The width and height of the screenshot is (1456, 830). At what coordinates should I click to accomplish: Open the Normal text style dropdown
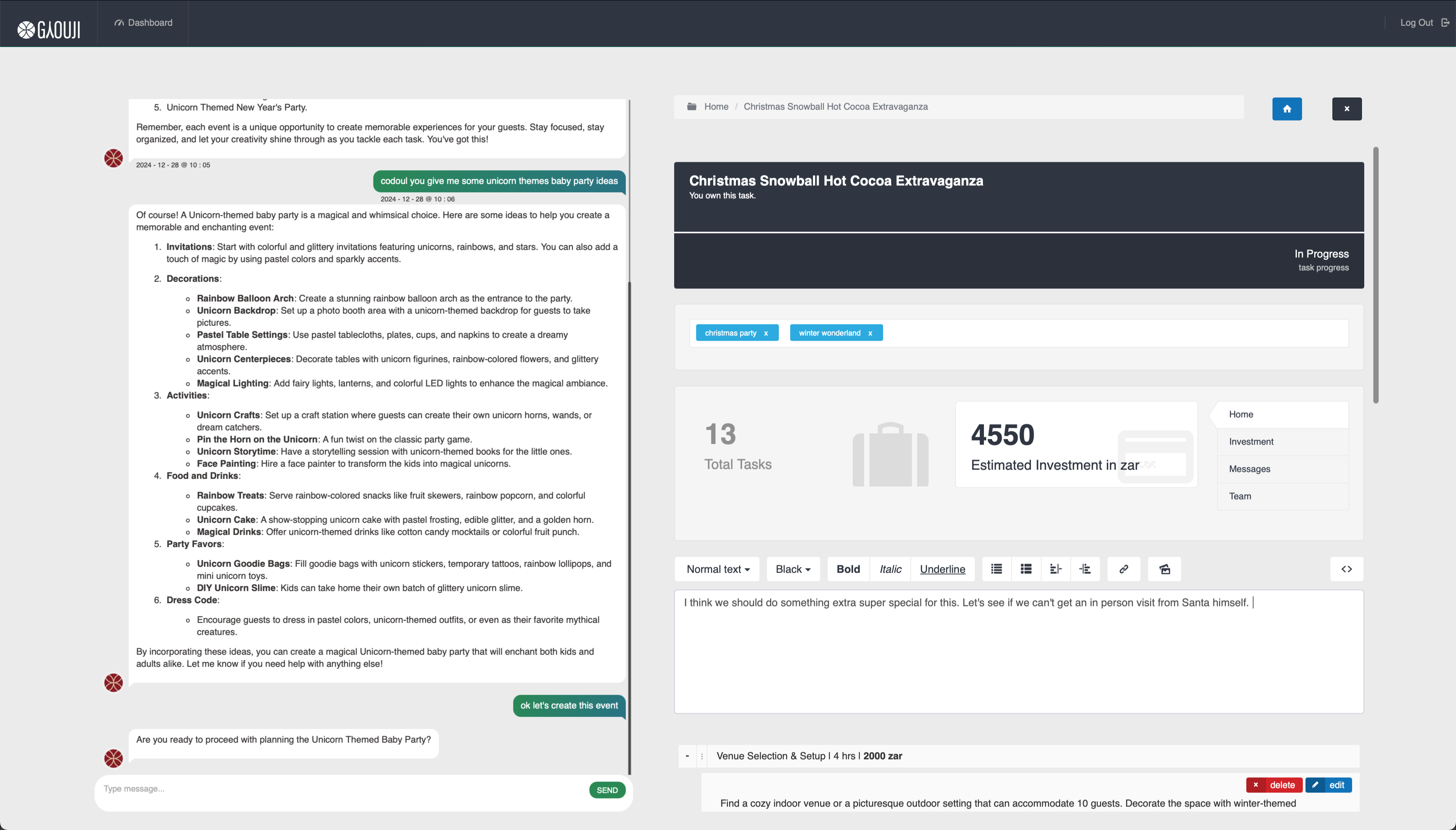coord(717,570)
